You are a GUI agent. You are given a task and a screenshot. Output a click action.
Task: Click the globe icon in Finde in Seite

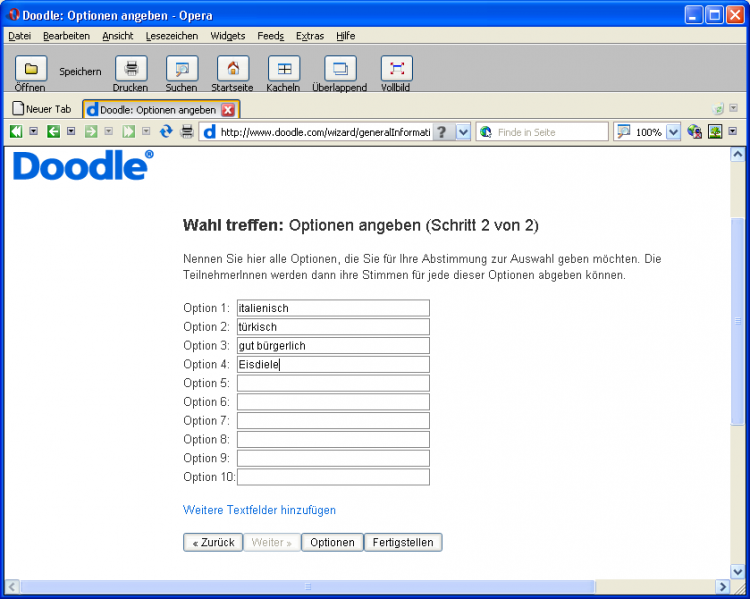485,132
